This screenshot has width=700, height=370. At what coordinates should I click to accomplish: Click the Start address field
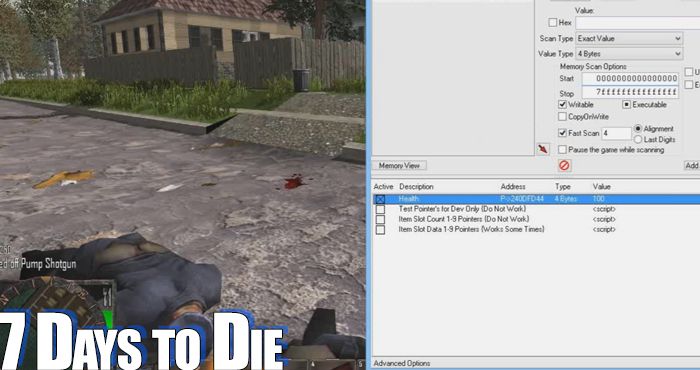click(630, 79)
